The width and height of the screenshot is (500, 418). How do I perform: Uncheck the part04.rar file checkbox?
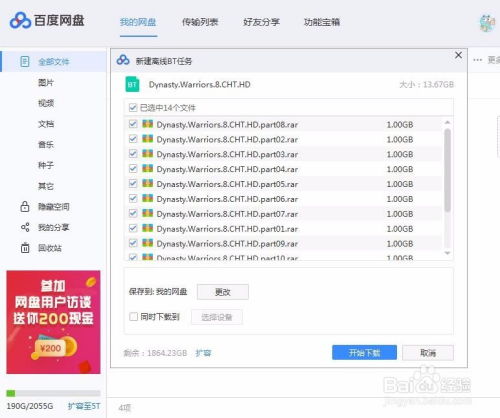click(133, 169)
